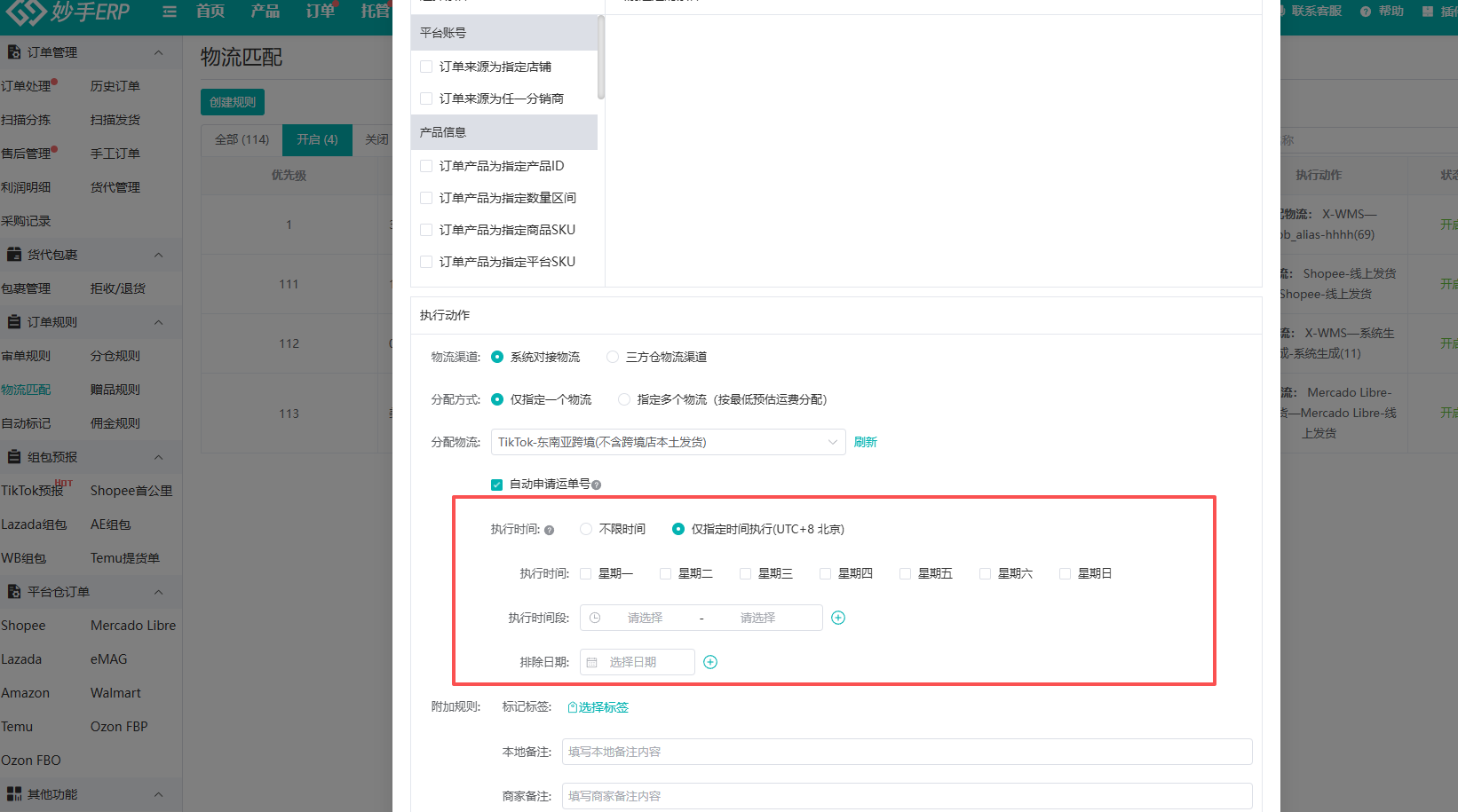
Task: Check the 星期三 checkbox
Action: (x=746, y=573)
